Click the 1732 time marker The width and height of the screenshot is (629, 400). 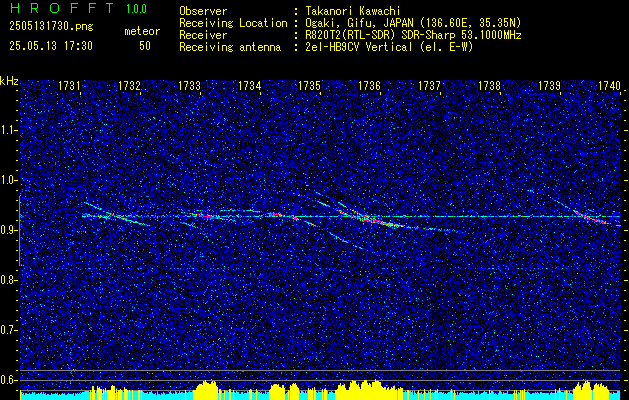tap(129, 86)
